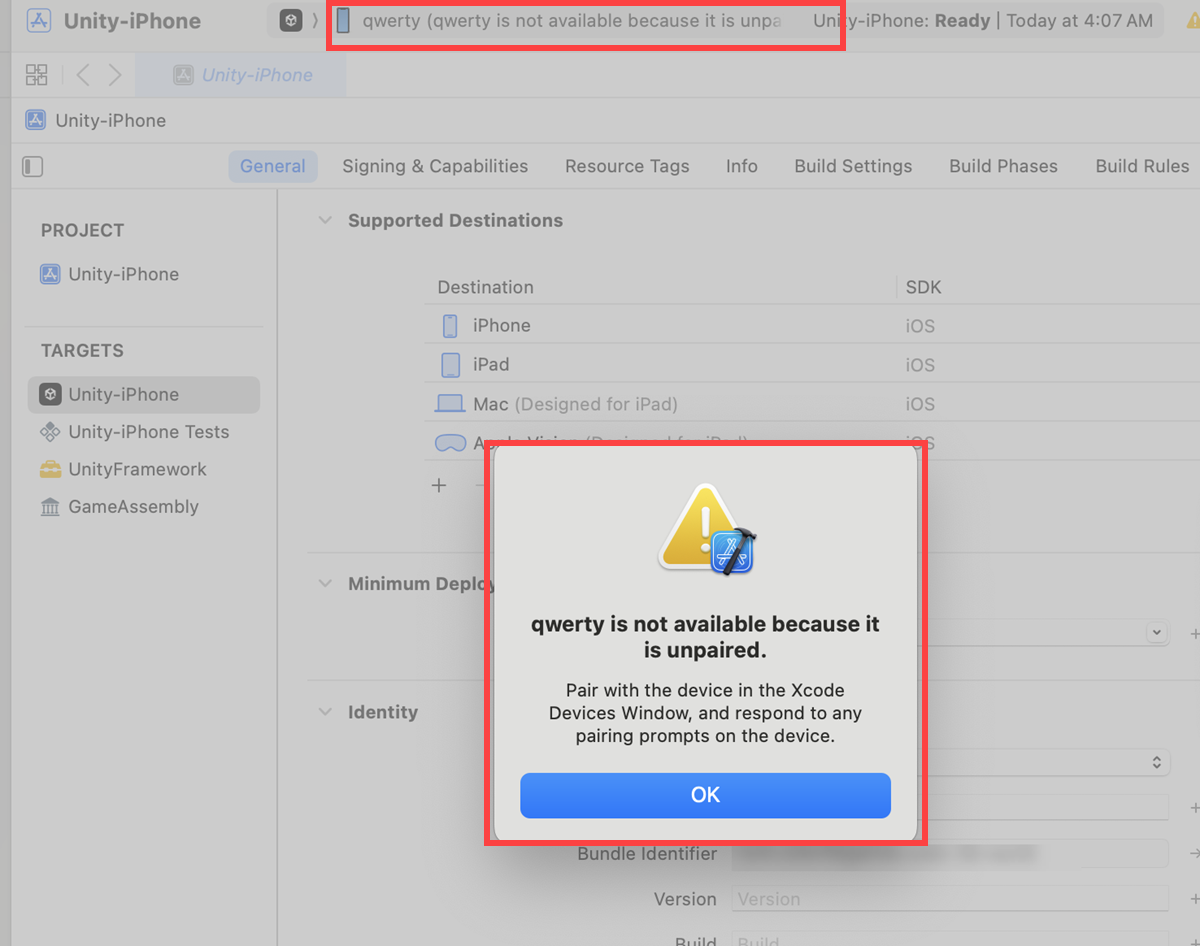Click the Unity-iPhone Tests target icon

coord(50,432)
